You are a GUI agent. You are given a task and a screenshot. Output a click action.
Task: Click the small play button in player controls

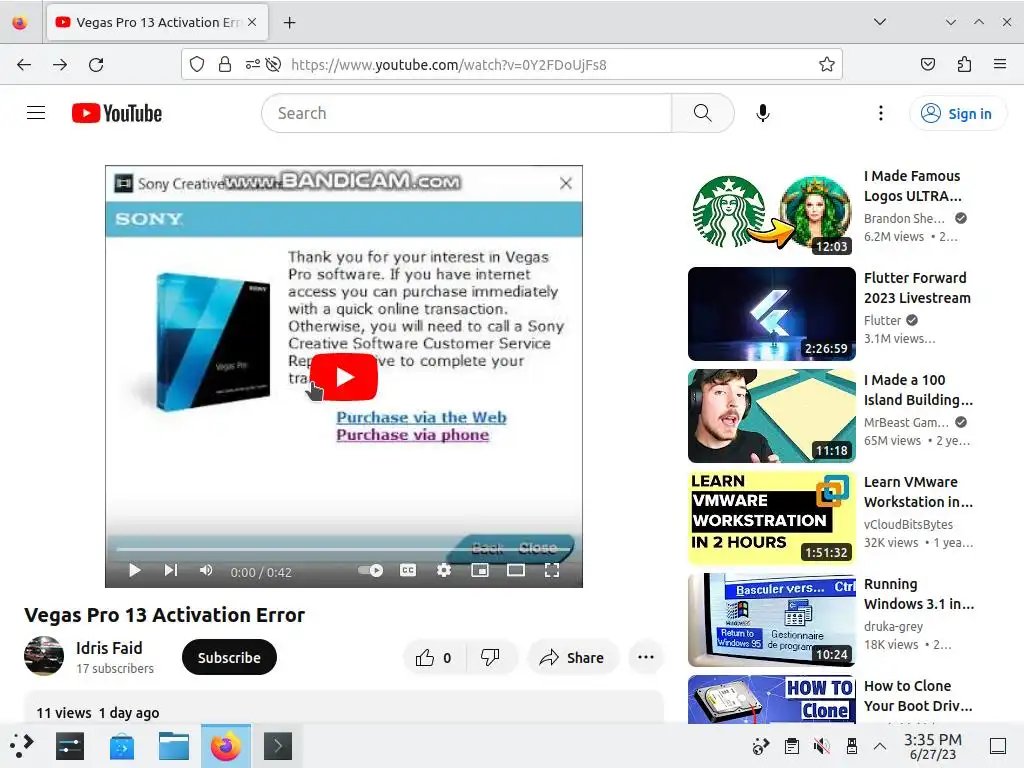[x=135, y=570]
